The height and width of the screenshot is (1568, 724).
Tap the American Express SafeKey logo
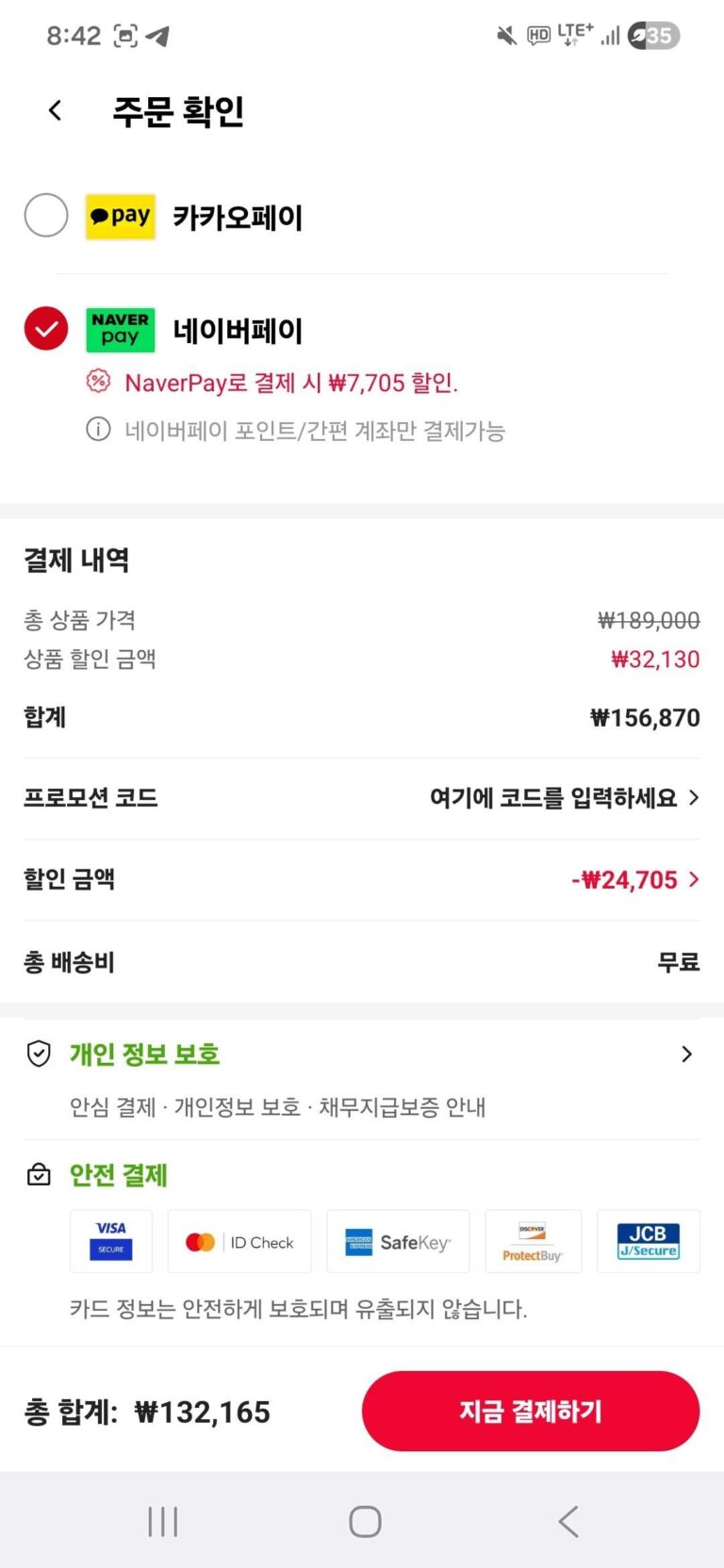pyautogui.click(x=398, y=1242)
